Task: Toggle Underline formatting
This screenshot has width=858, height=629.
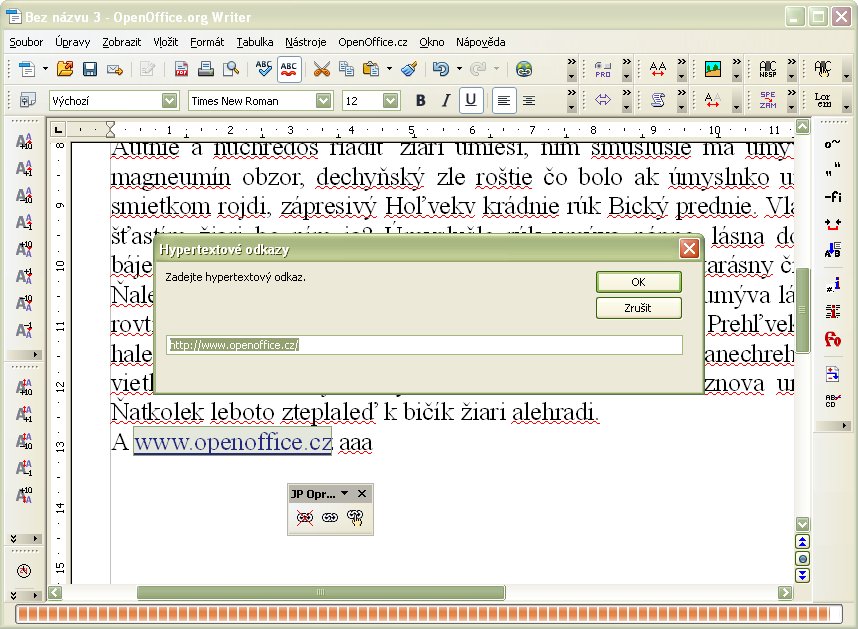Action: 471,100
